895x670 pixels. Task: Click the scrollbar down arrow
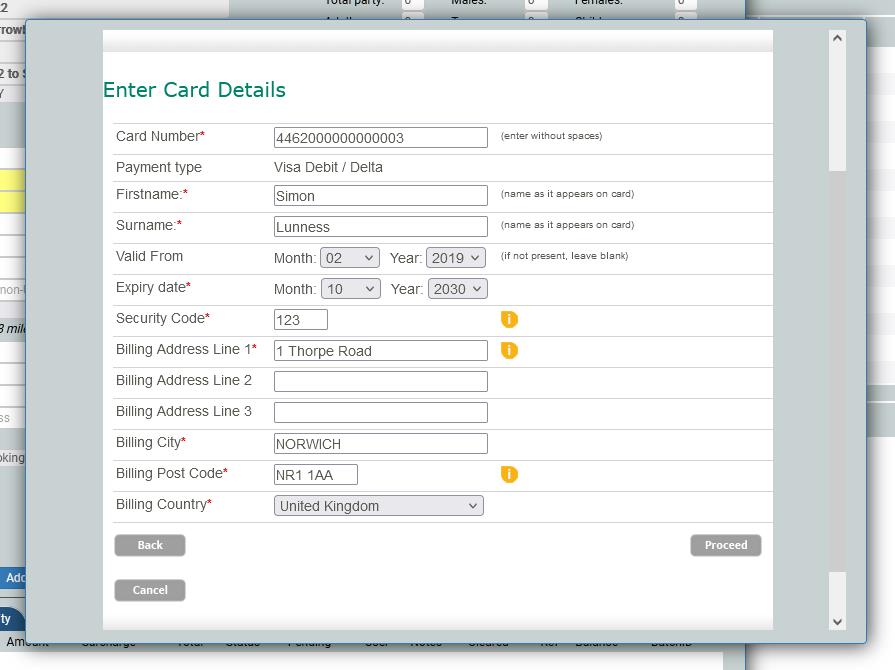[838, 621]
